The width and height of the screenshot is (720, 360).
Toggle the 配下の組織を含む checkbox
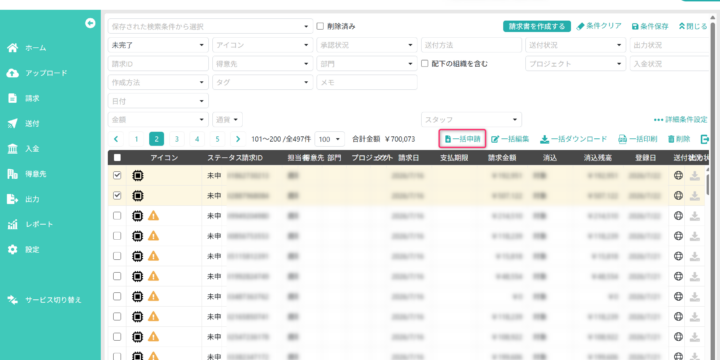[425, 64]
